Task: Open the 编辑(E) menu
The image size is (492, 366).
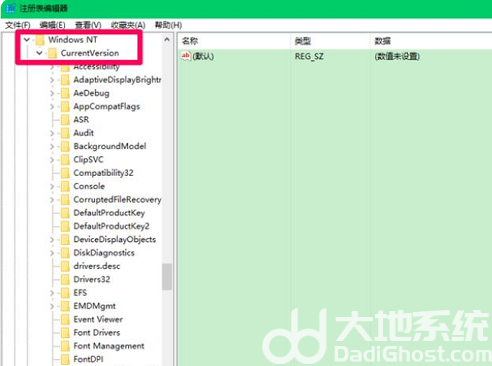Action: 52,25
